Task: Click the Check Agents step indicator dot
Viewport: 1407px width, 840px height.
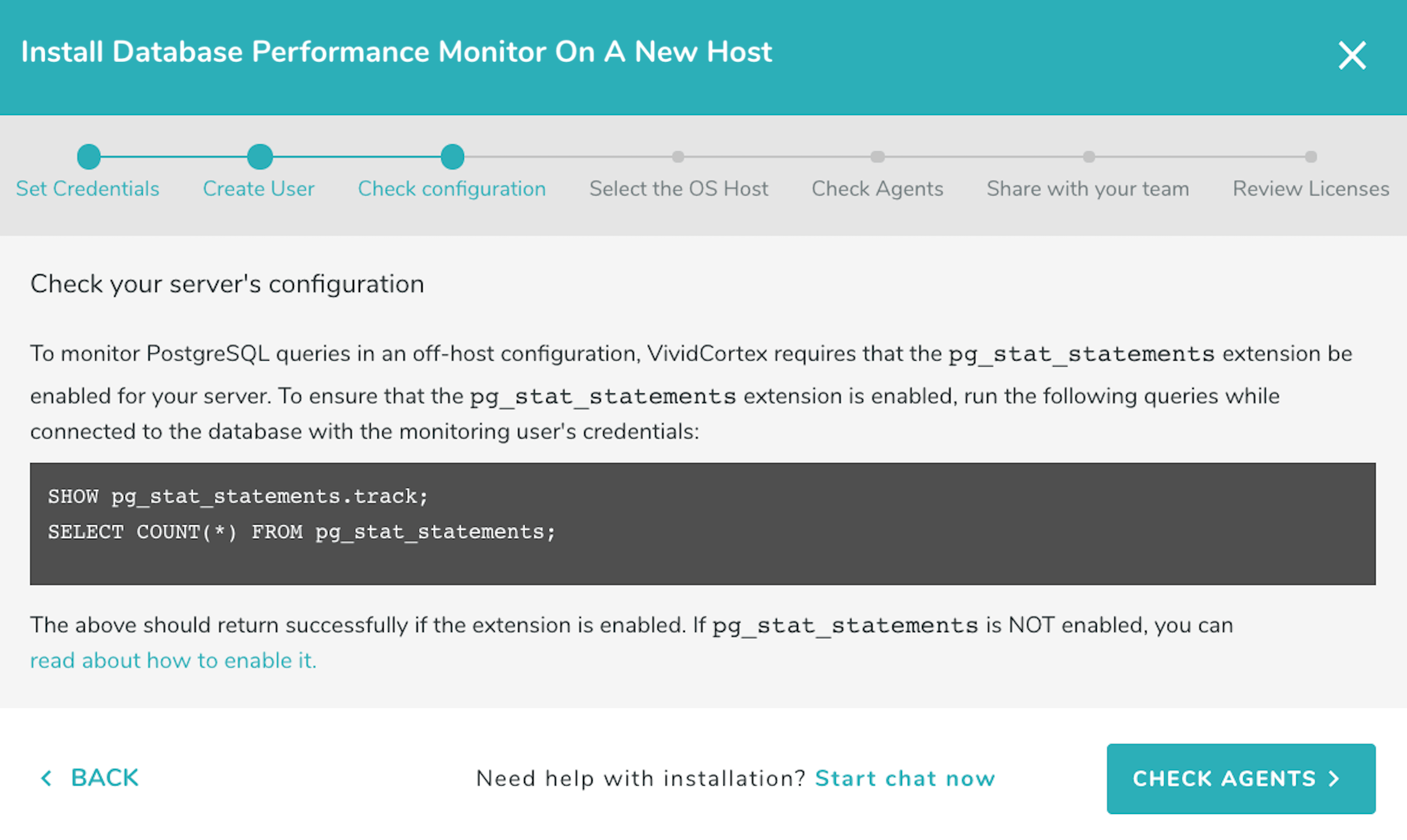Action: point(878,156)
